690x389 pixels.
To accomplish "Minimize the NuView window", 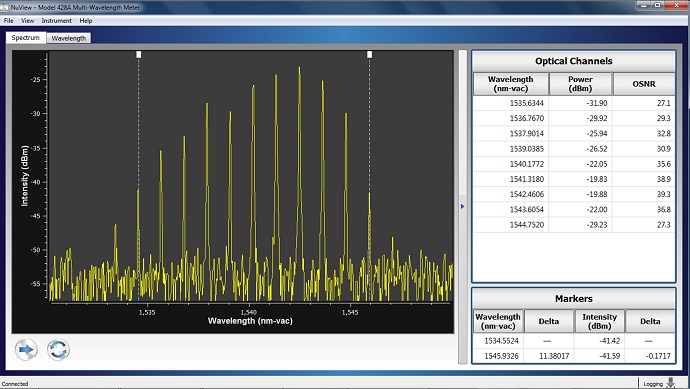I will tap(644, 5).
